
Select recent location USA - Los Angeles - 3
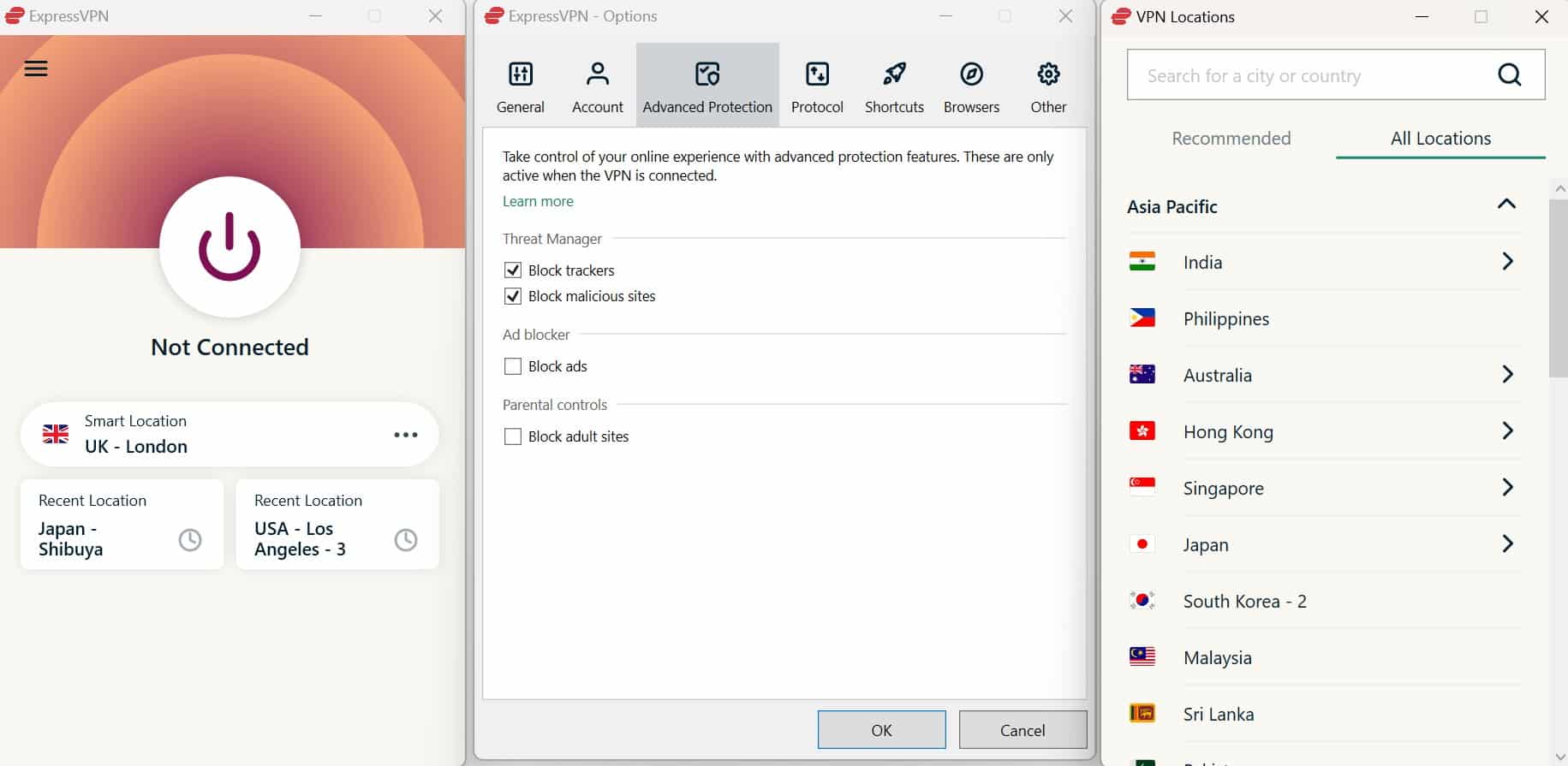(x=337, y=524)
